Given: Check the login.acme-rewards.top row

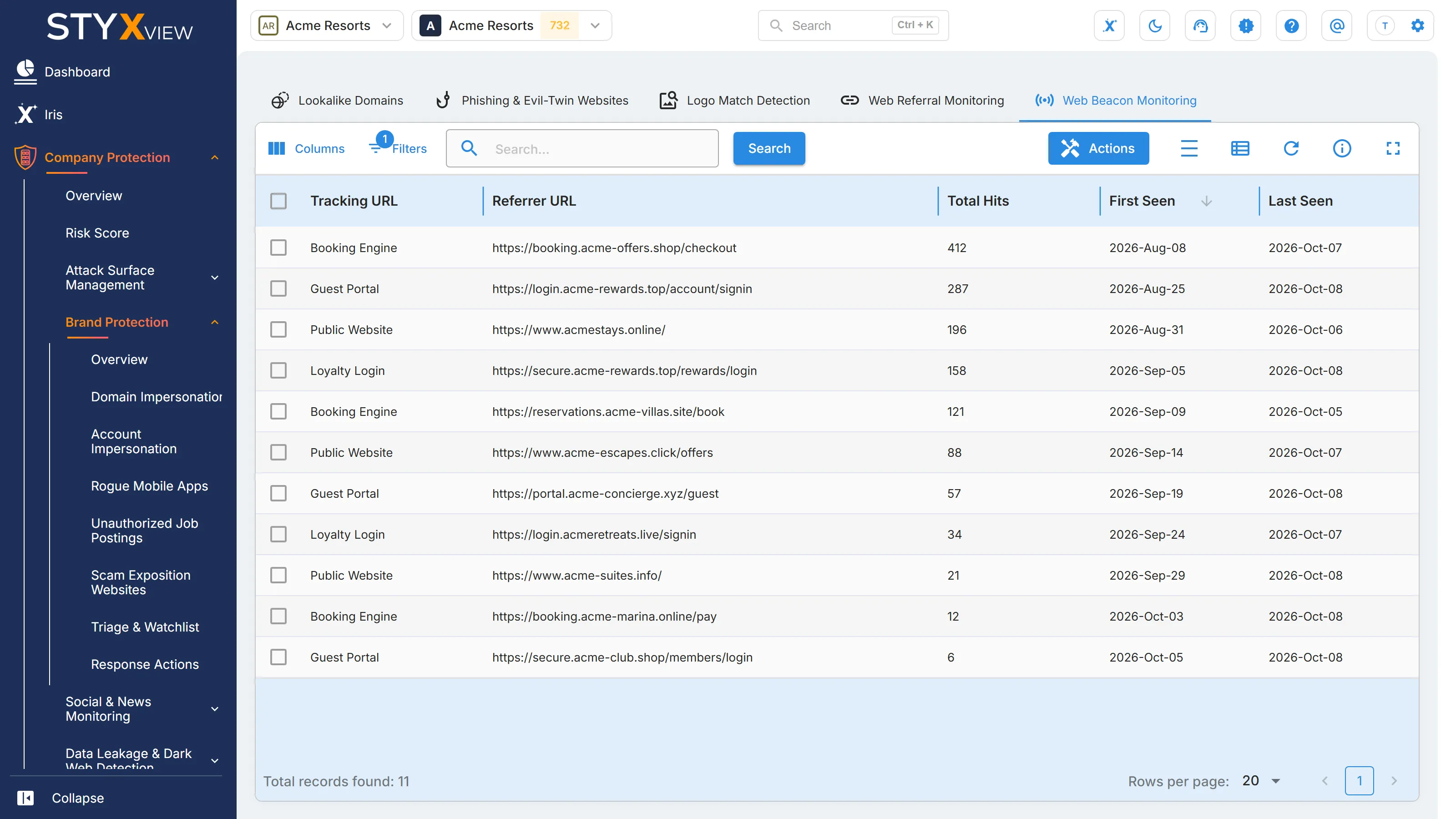Looking at the screenshot, I should [278, 289].
